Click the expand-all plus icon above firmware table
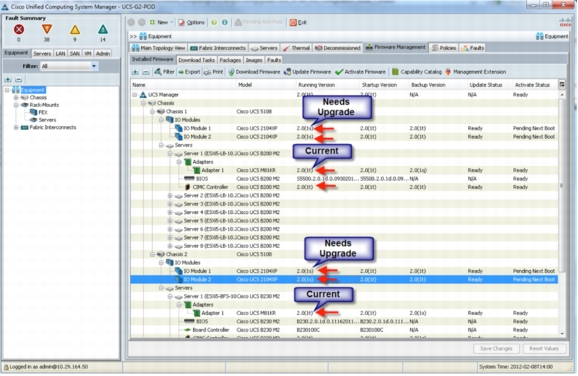The height and width of the screenshot is (376, 578). pos(135,72)
